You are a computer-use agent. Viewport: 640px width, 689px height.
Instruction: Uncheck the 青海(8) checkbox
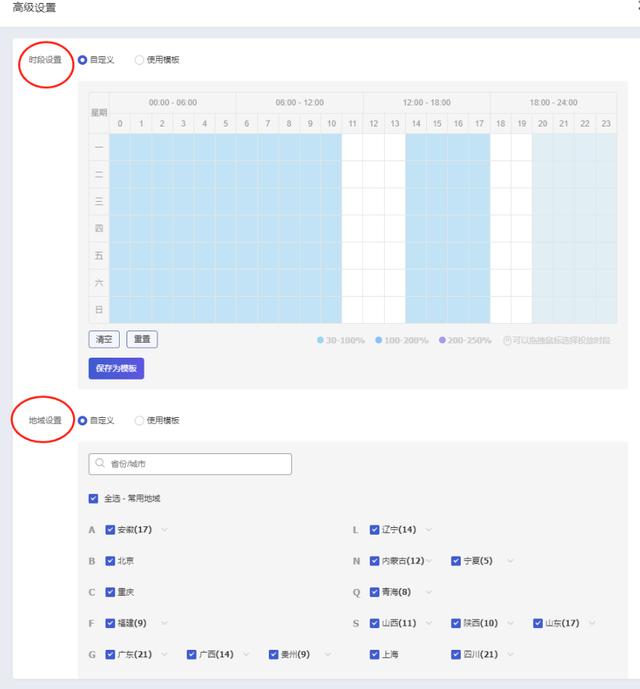(x=375, y=592)
